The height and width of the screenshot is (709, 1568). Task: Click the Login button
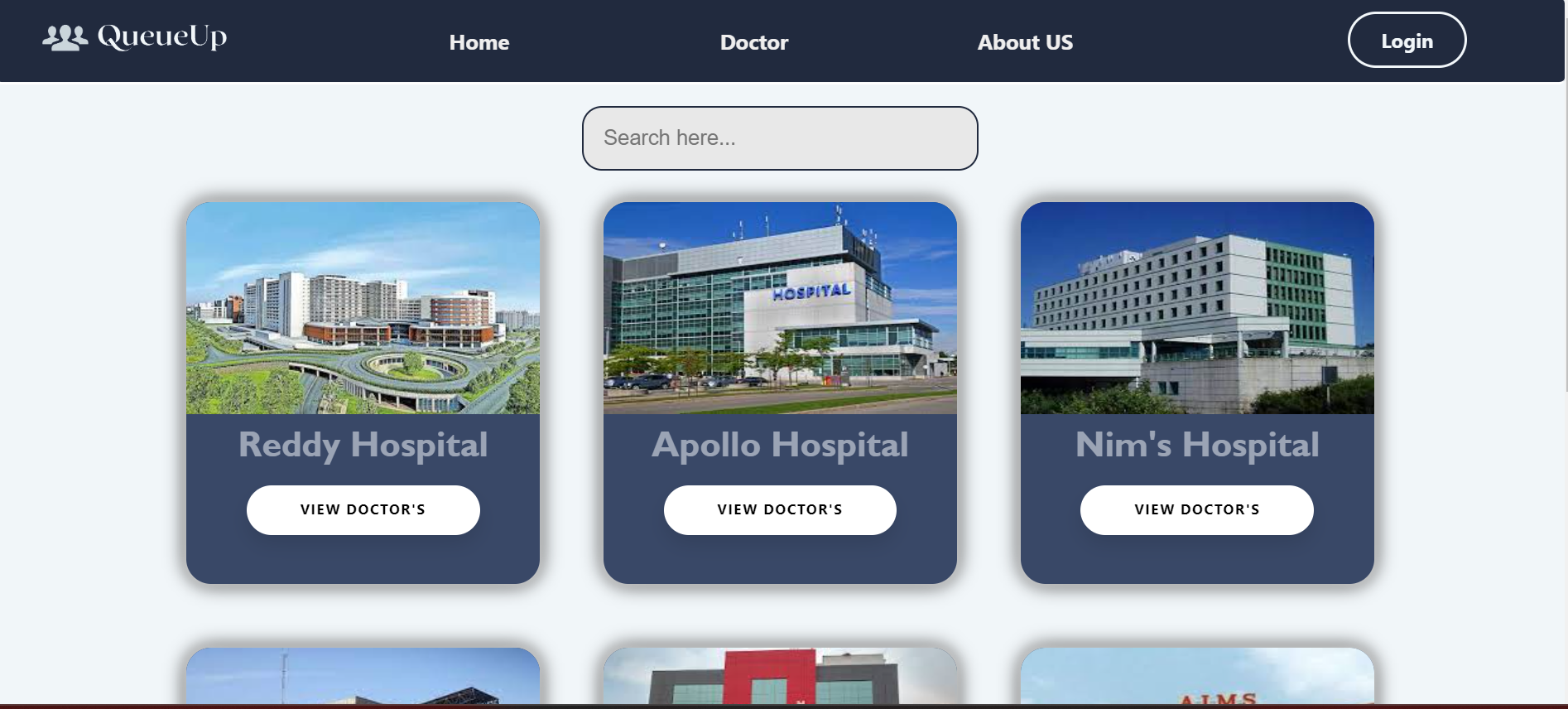click(x=1407, y=40)
